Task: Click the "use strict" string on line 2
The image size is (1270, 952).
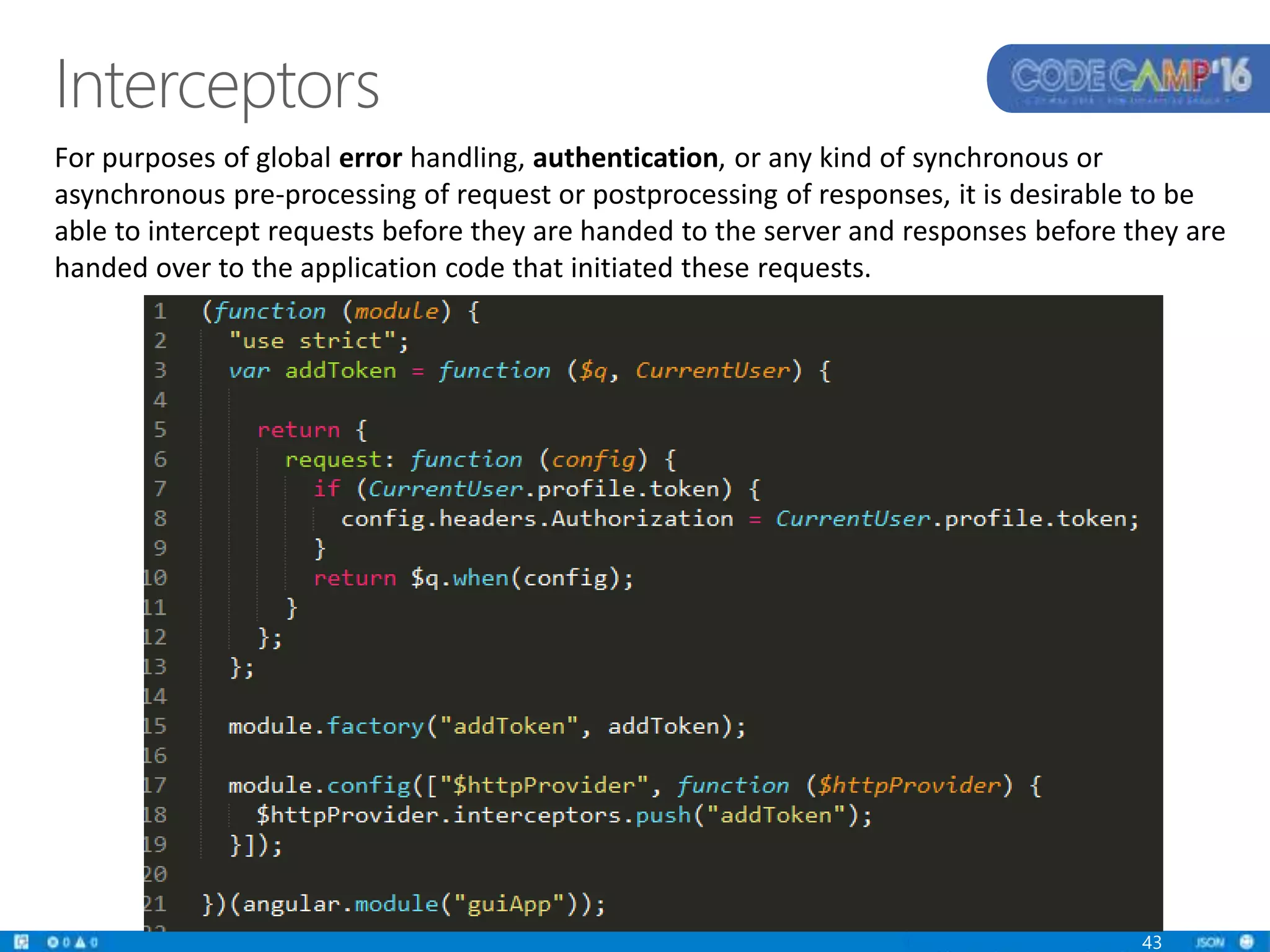Action: (313, 341)
